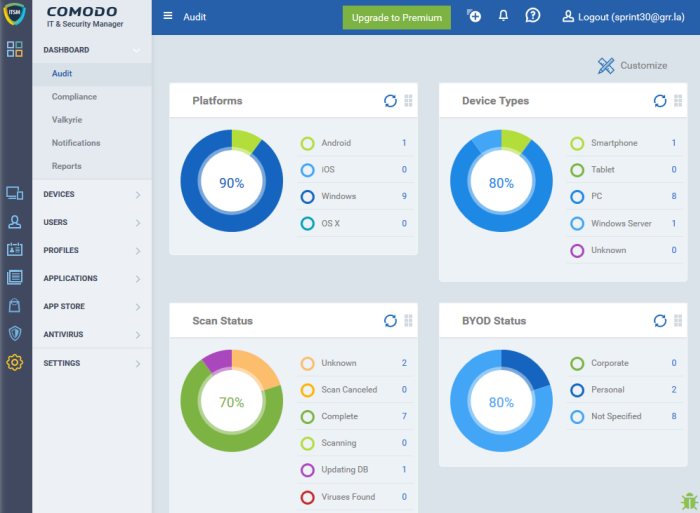Viewport: 700px width, 513px height.
Task: Open the Profiles badge icon in rail
Action: coord(15,250)
